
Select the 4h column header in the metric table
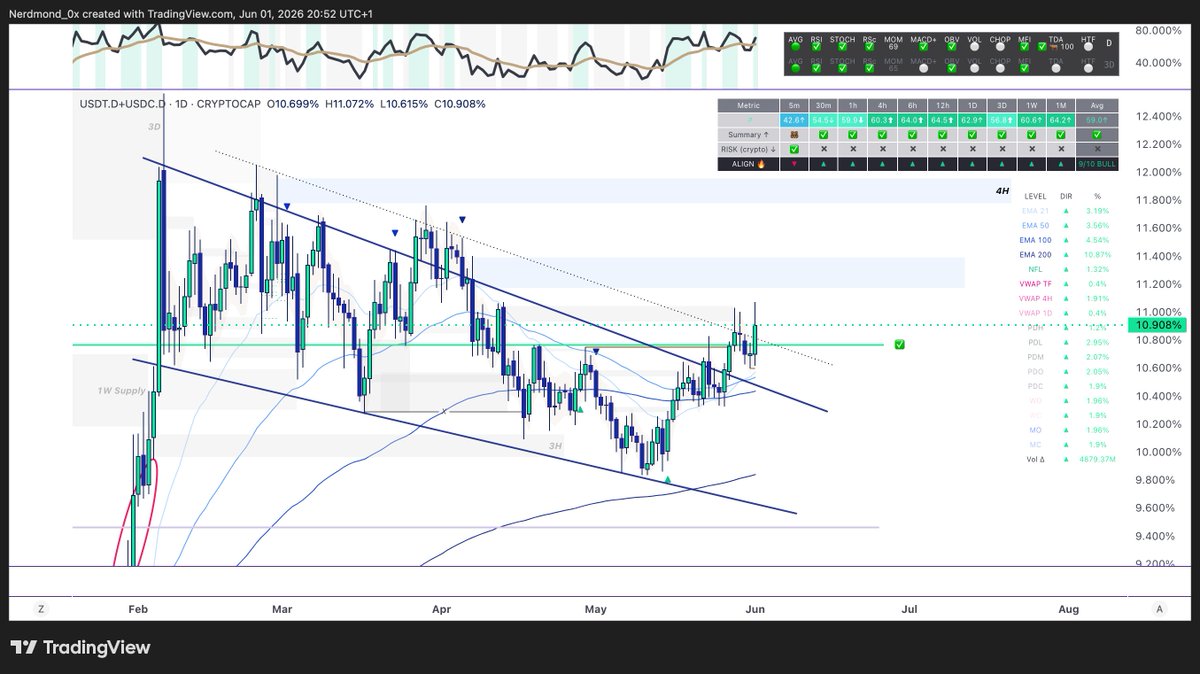click(882, 105)
